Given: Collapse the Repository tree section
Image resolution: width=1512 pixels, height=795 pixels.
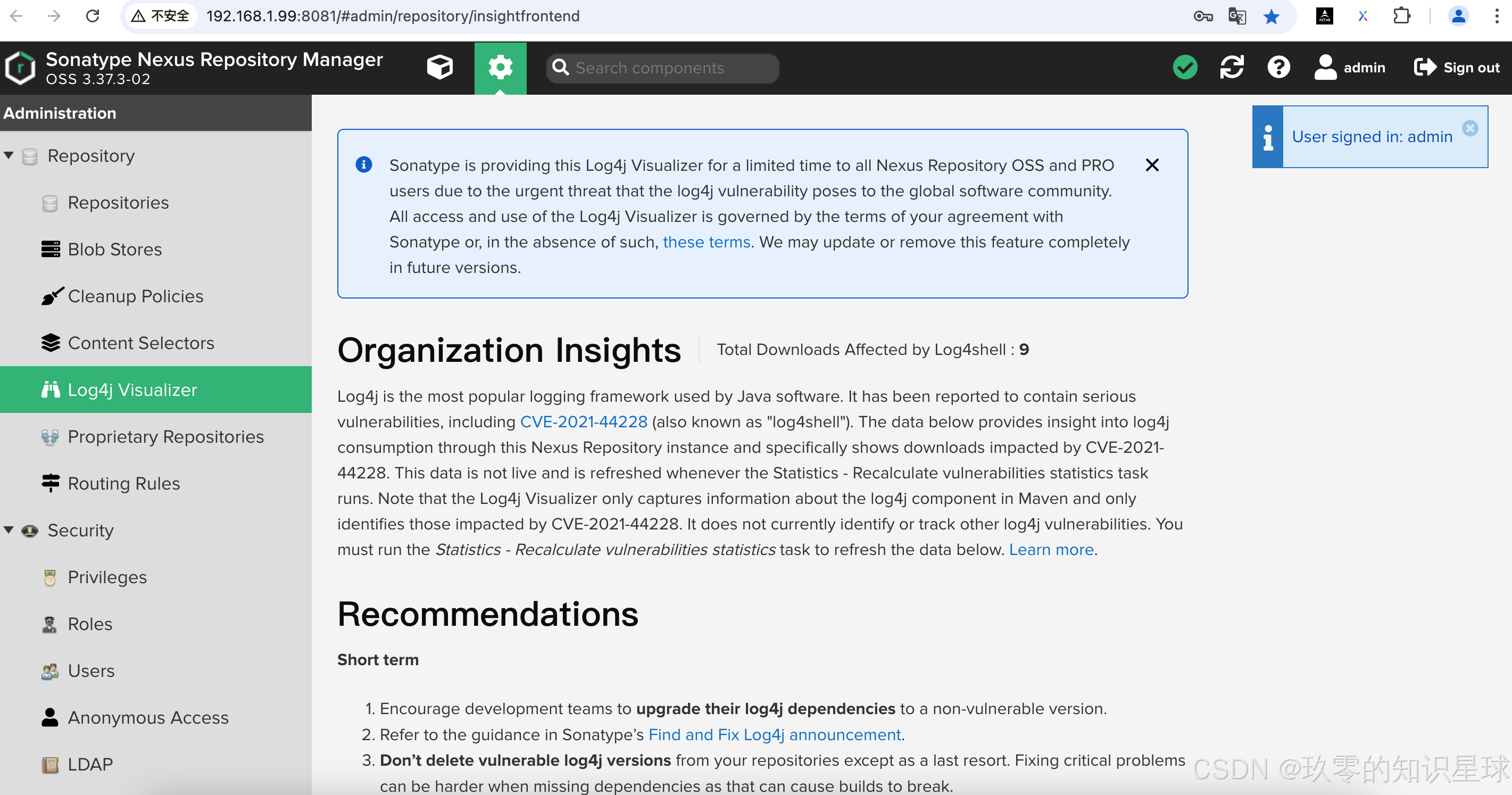Looking at the screenshot, I should [x=10, y=155].
